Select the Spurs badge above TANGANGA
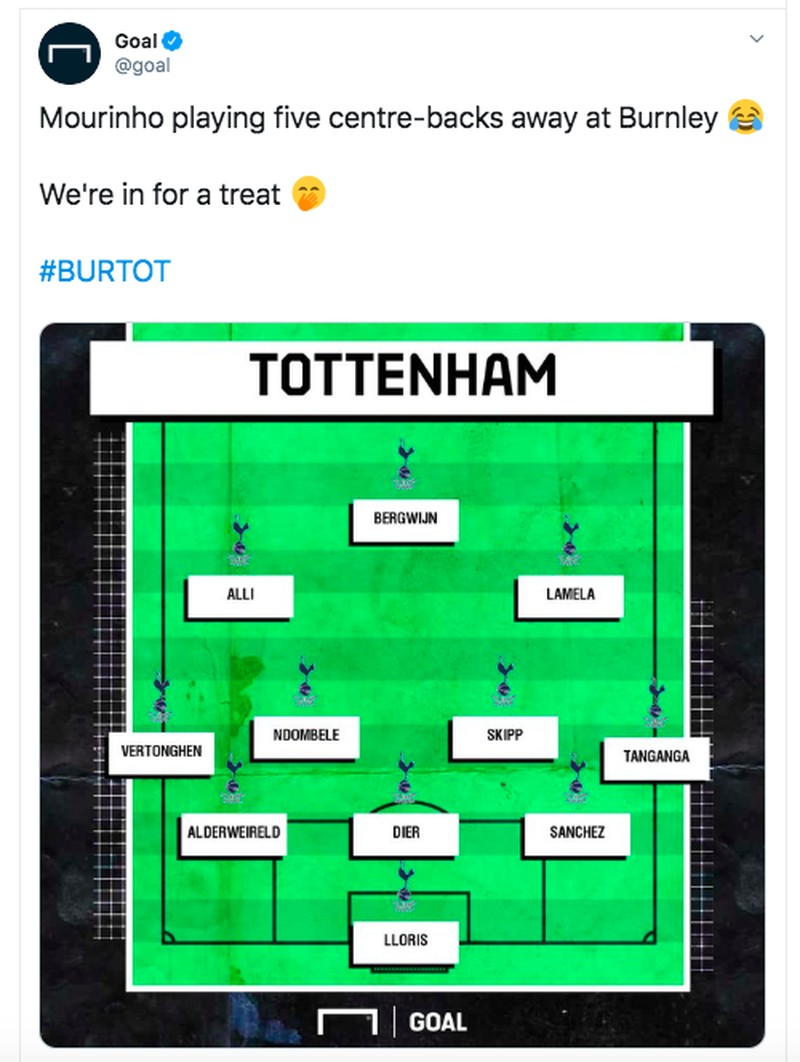This screenshot has width=800, height=1062. click(x=655, y=700)
